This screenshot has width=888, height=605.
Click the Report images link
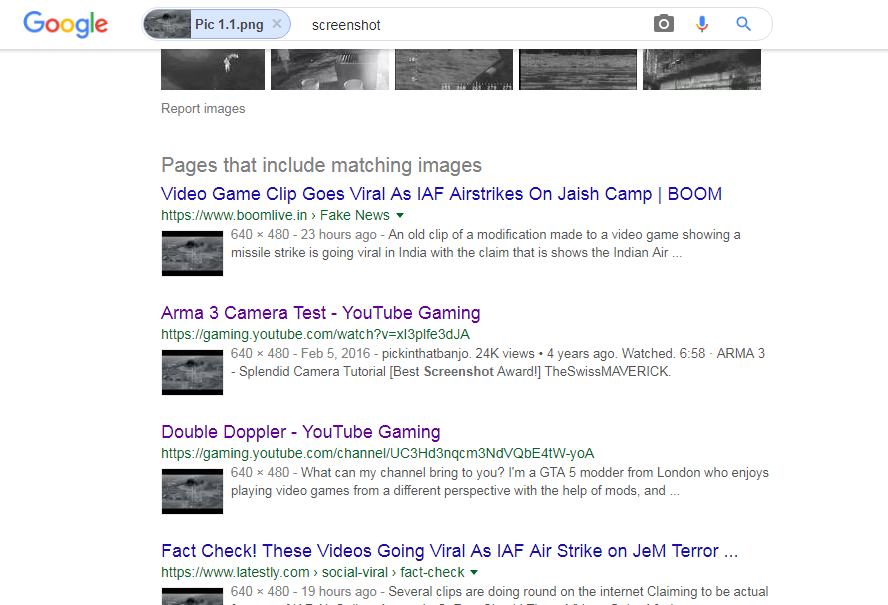(203, 108)
